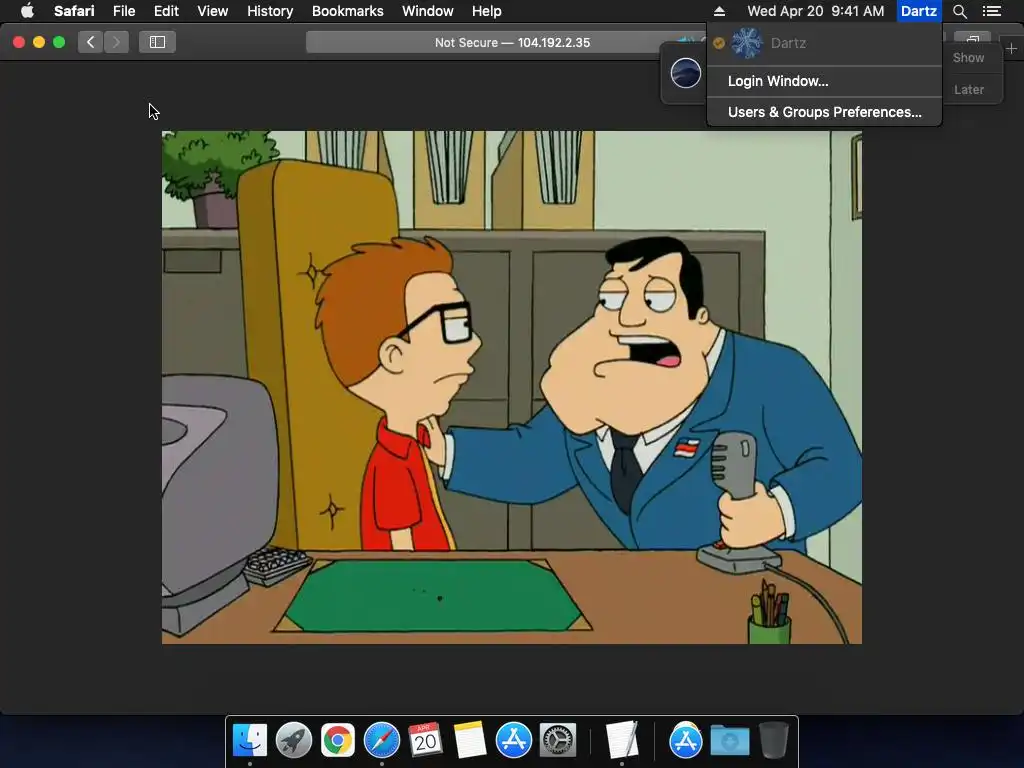Click the macOS update notification icon
This screenshot has width=1024, height=768.
685,72
